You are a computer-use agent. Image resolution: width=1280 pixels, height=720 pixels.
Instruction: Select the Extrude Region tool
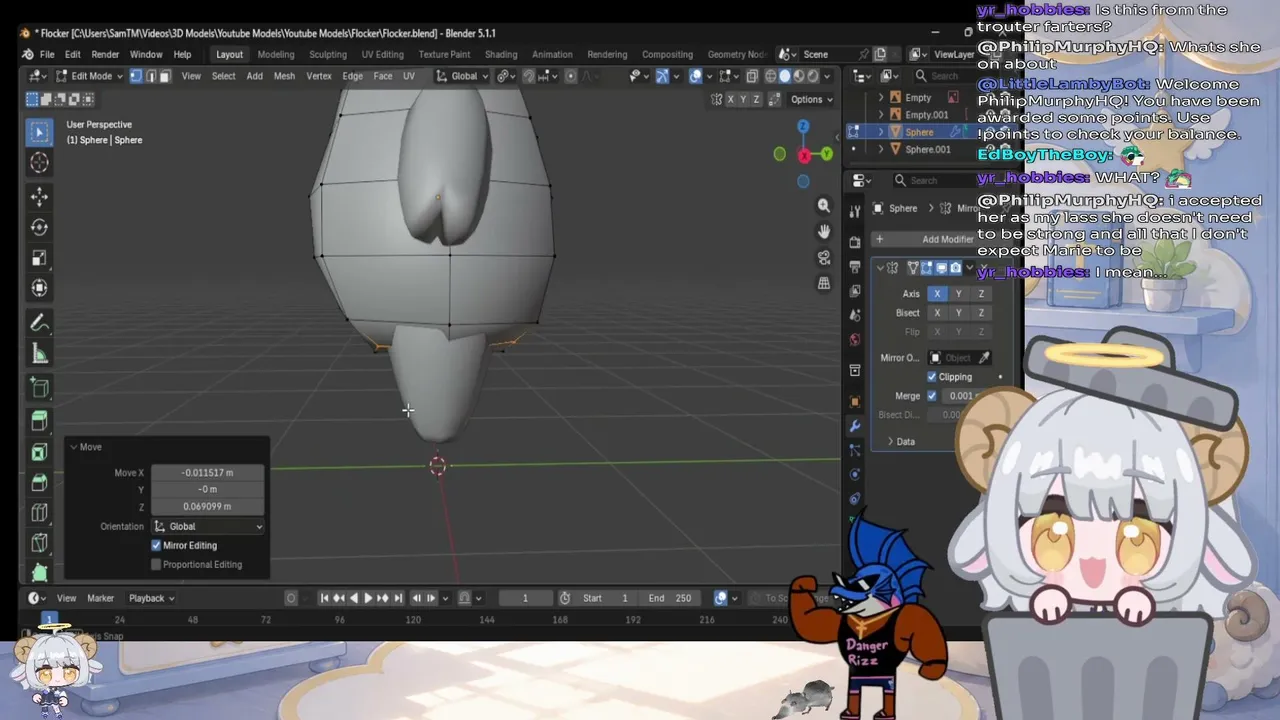tap(39, 421)
